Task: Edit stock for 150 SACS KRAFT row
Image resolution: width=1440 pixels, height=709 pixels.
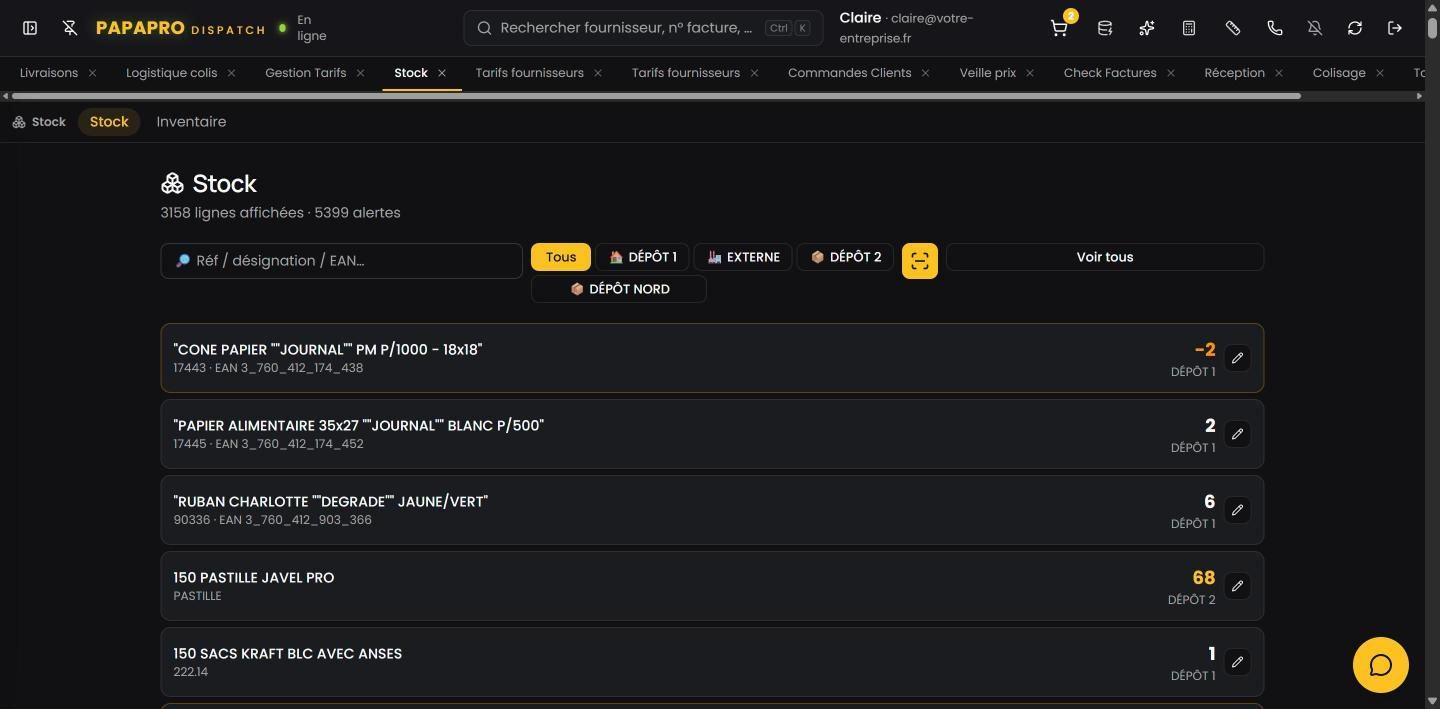Action: (1237, 662)
